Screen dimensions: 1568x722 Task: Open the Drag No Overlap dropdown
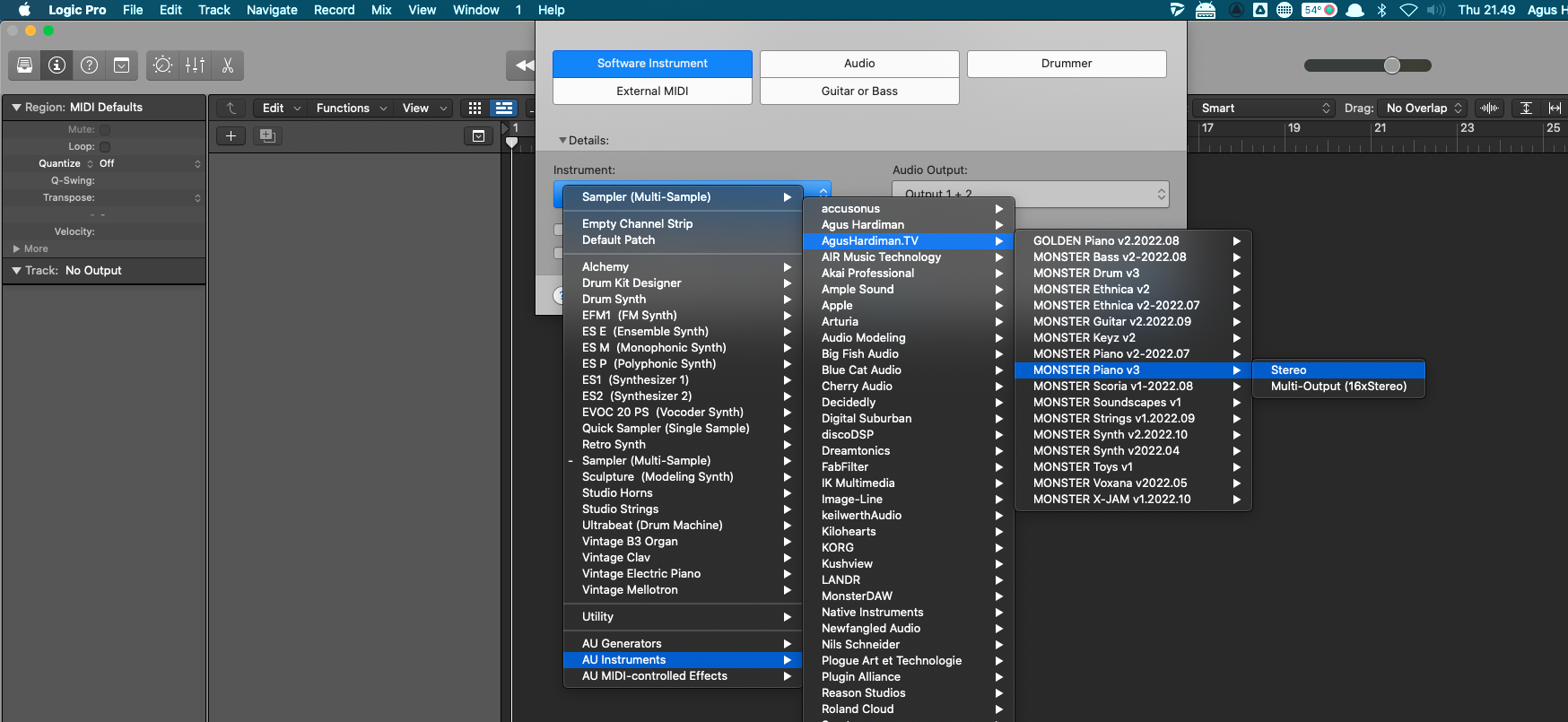1423,108
